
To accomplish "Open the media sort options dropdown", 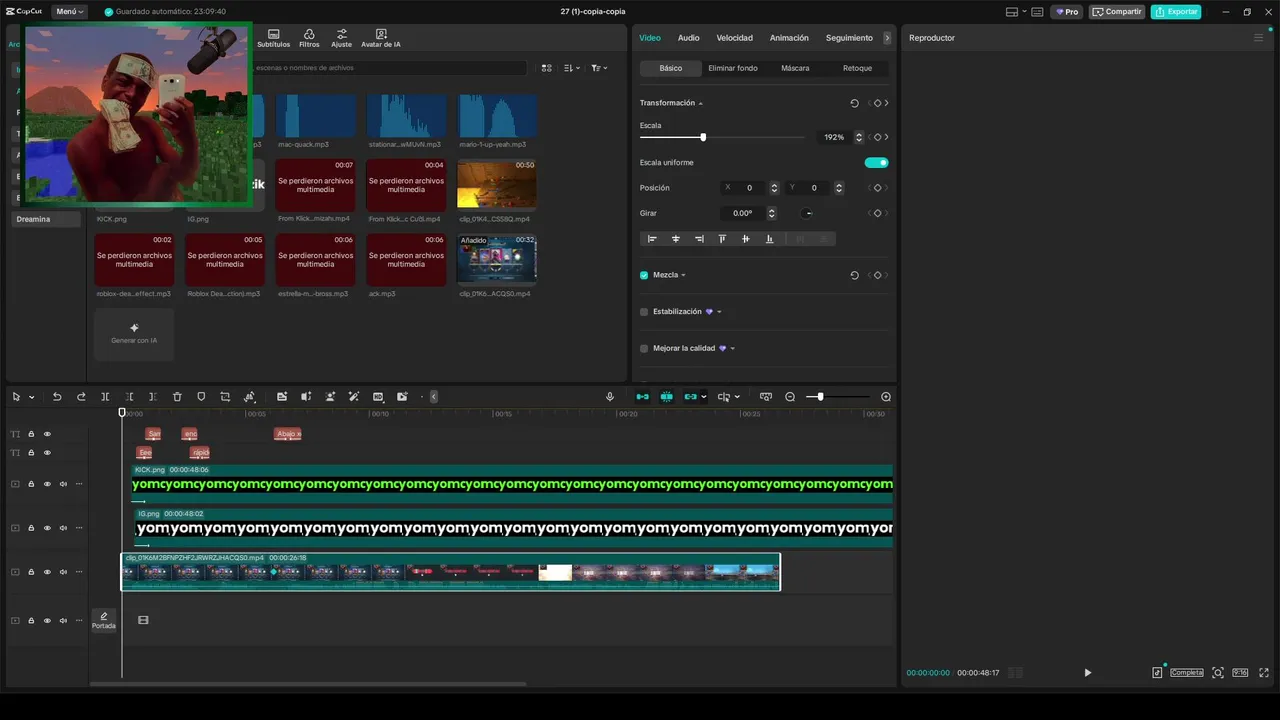I will 571,68.
